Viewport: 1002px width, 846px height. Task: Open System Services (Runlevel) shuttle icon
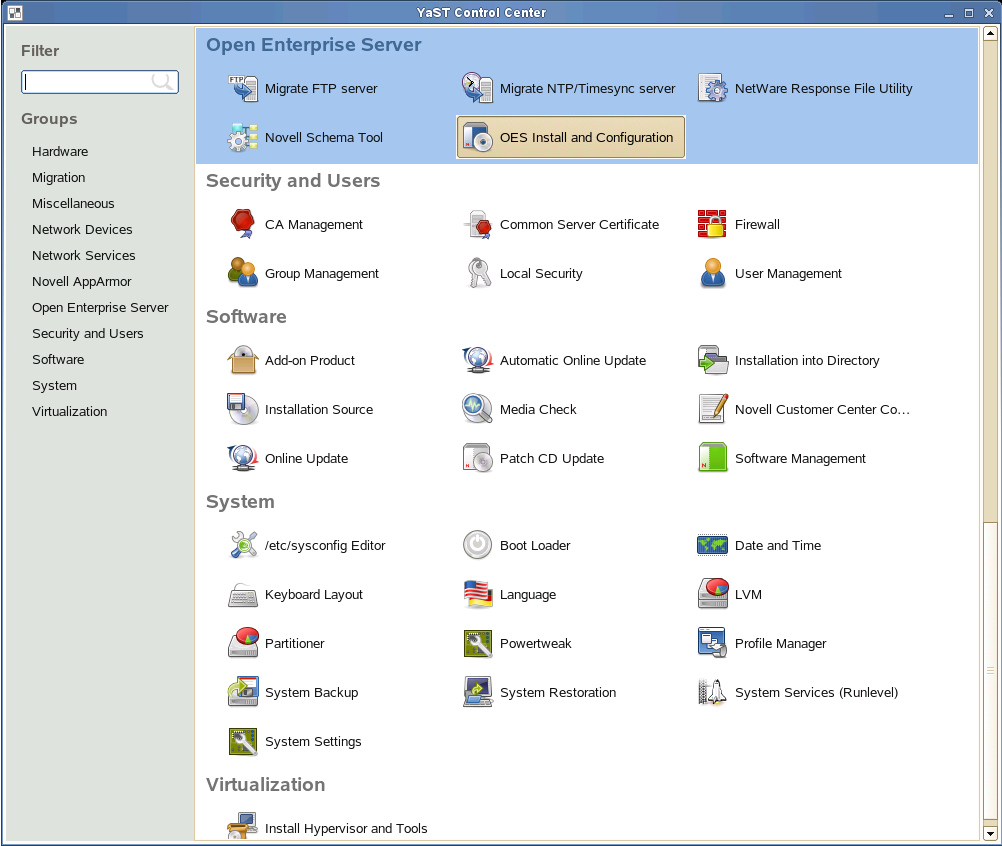713,692
